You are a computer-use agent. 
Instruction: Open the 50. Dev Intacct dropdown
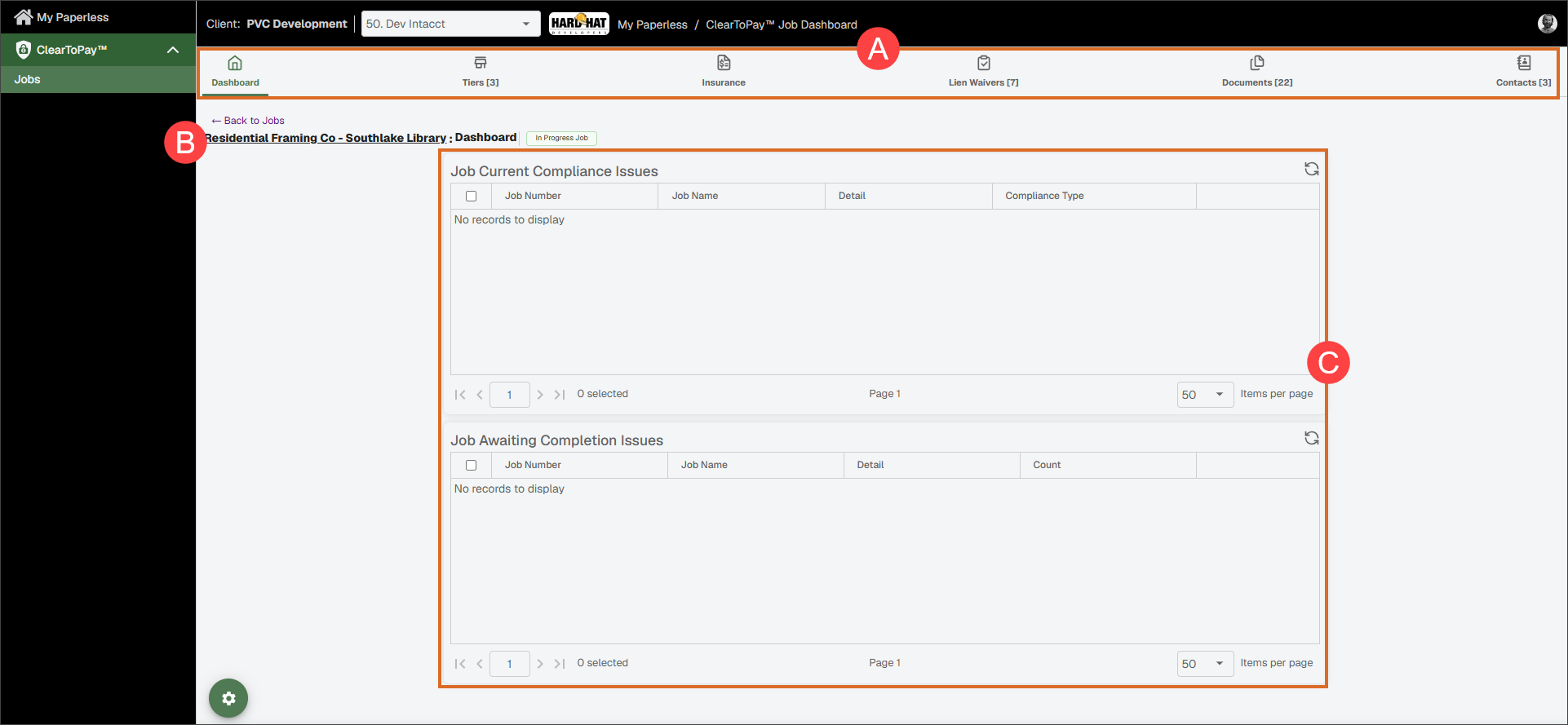pos(450,24)
